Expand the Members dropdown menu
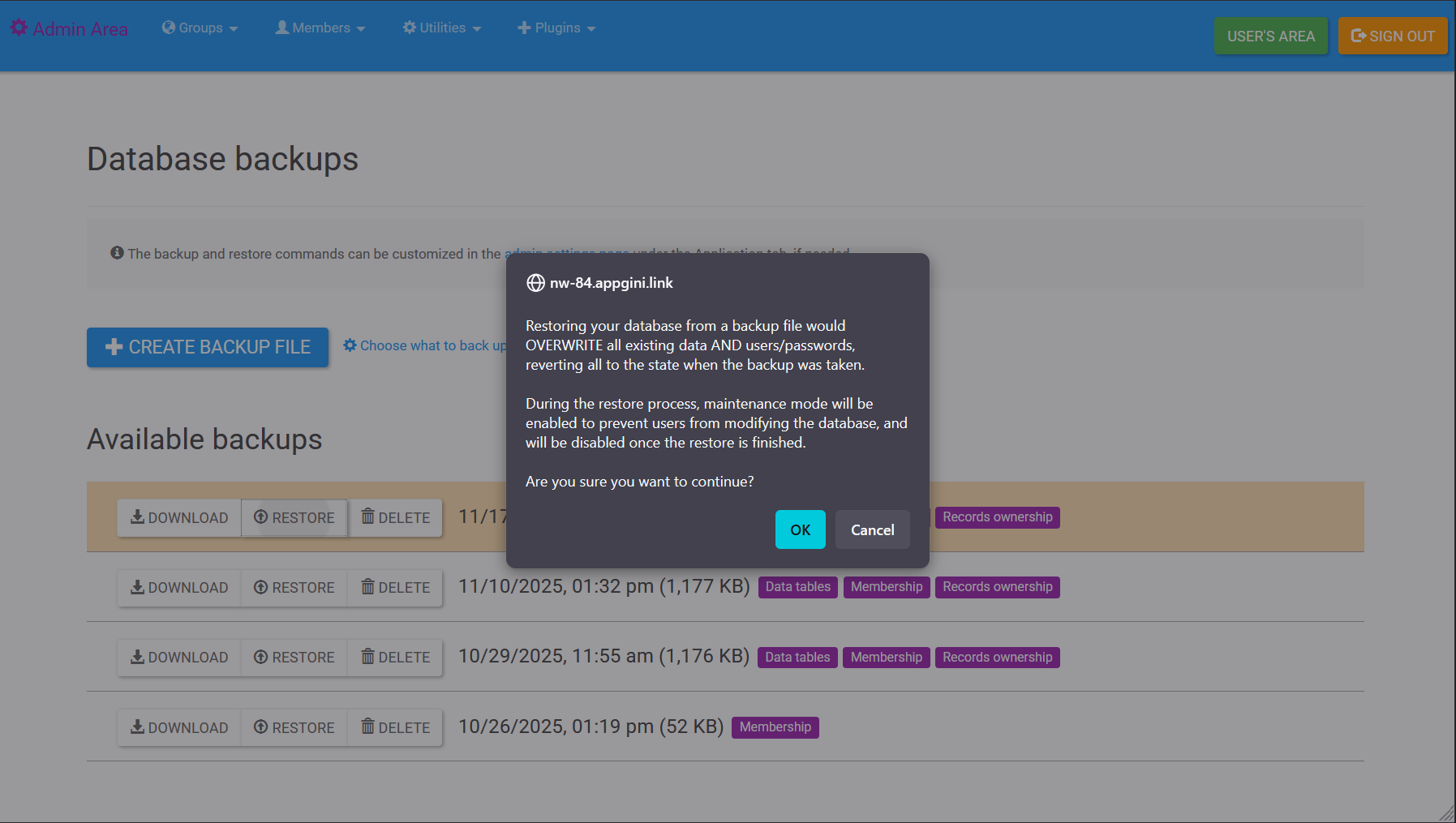This screenshot has width=1456, height=823. point(320,28)
